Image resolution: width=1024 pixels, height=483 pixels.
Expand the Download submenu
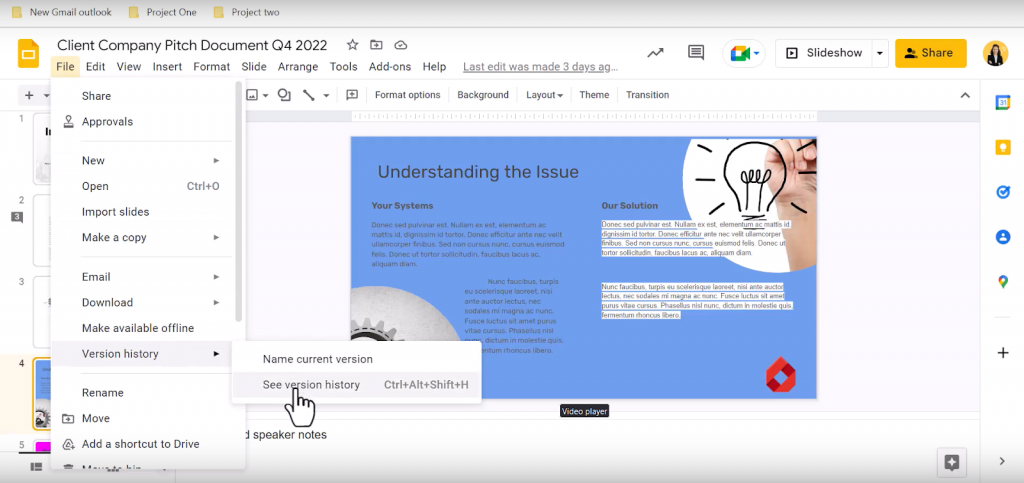point(150,302)
